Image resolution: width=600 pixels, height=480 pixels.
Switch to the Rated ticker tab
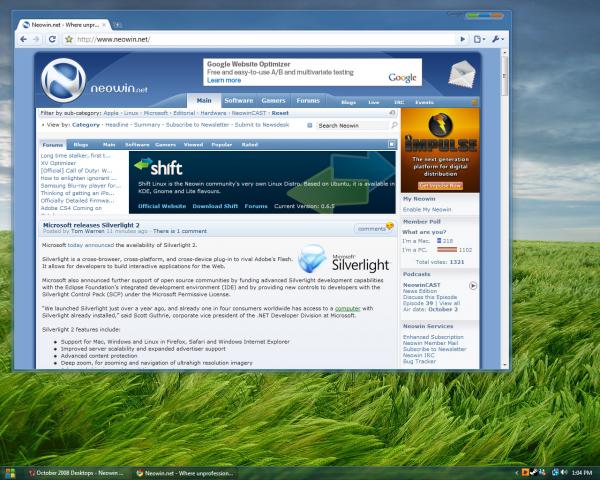[249, 145]
